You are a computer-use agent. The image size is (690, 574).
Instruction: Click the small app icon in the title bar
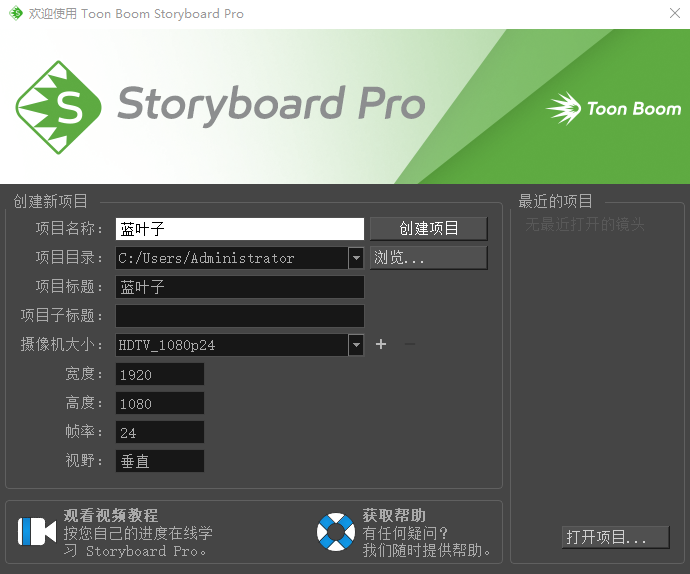16,13
